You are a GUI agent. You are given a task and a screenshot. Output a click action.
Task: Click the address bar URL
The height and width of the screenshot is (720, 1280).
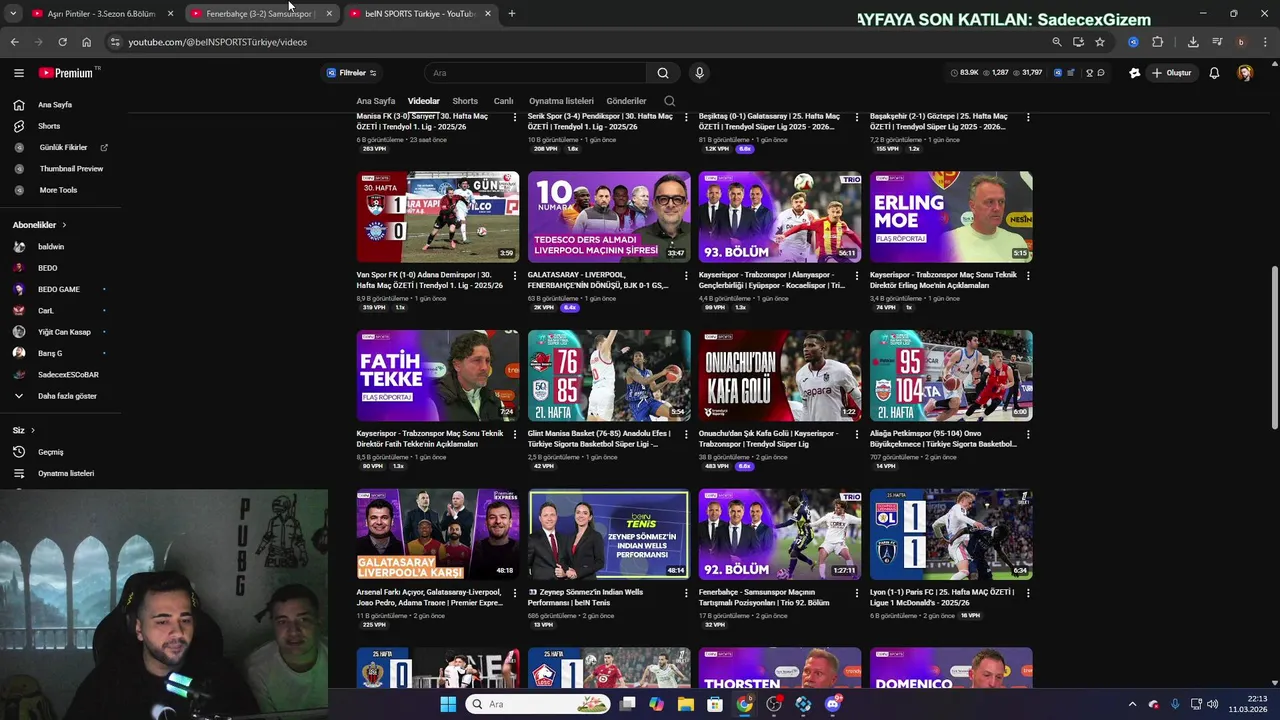(x=217, y=42)
